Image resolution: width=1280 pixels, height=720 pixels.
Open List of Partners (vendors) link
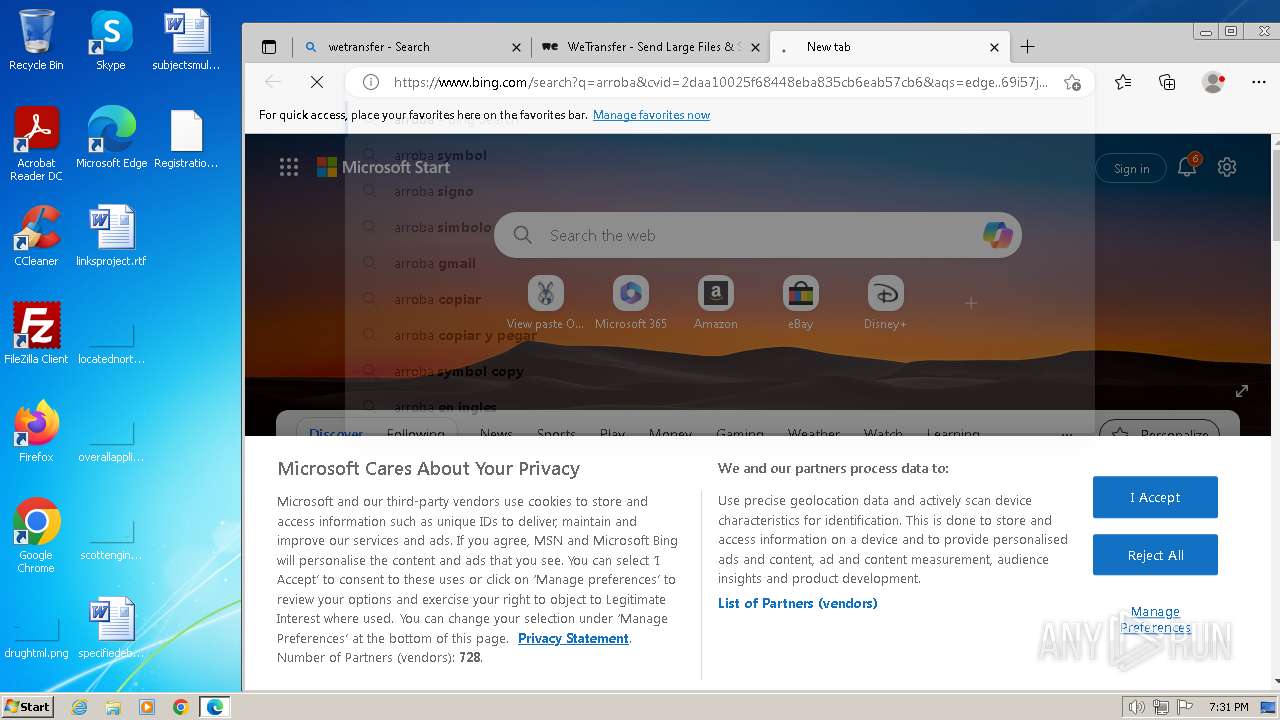tap(797, 603)
